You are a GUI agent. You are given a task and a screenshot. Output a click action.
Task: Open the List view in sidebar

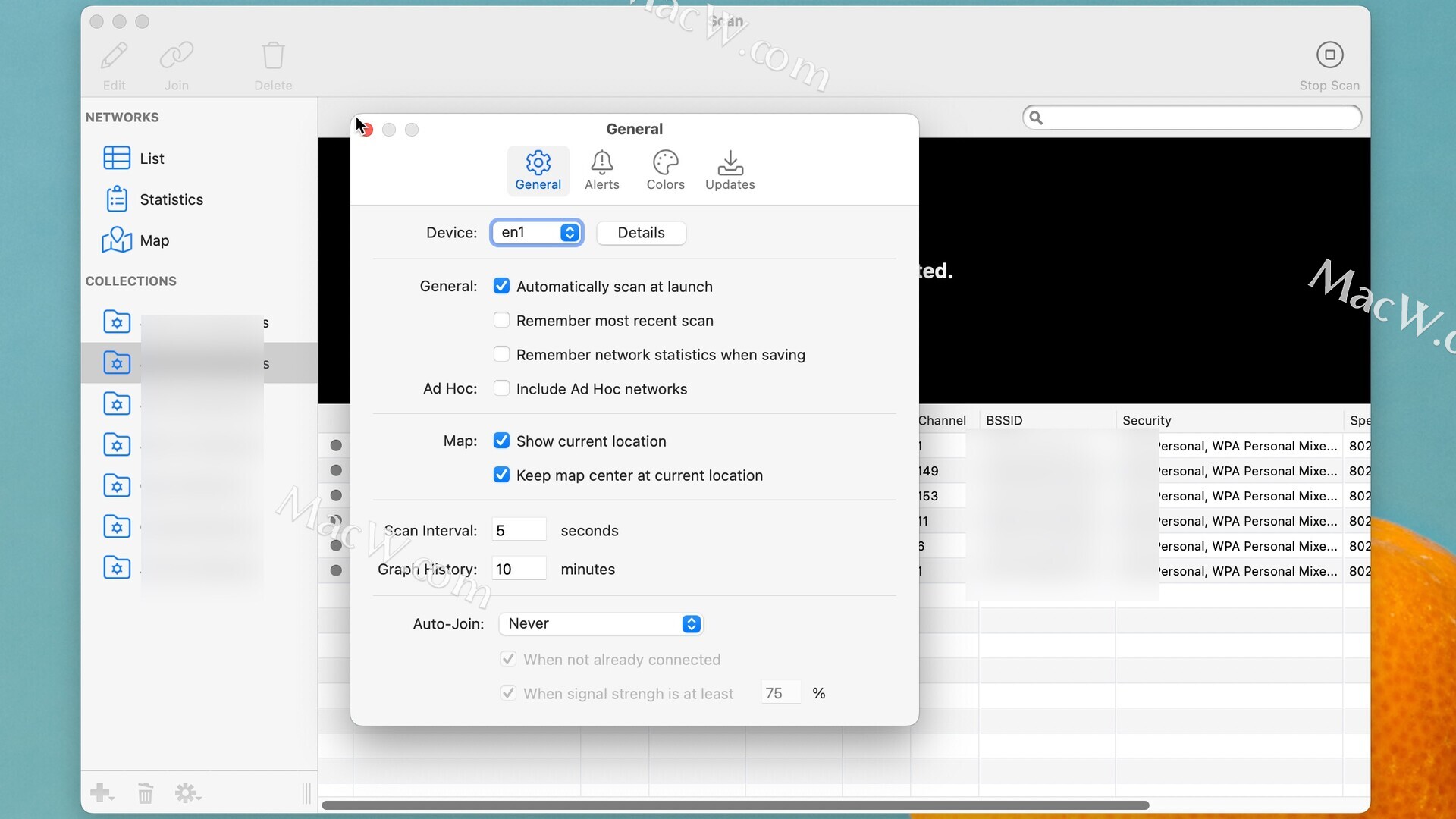tap(152, 158)
